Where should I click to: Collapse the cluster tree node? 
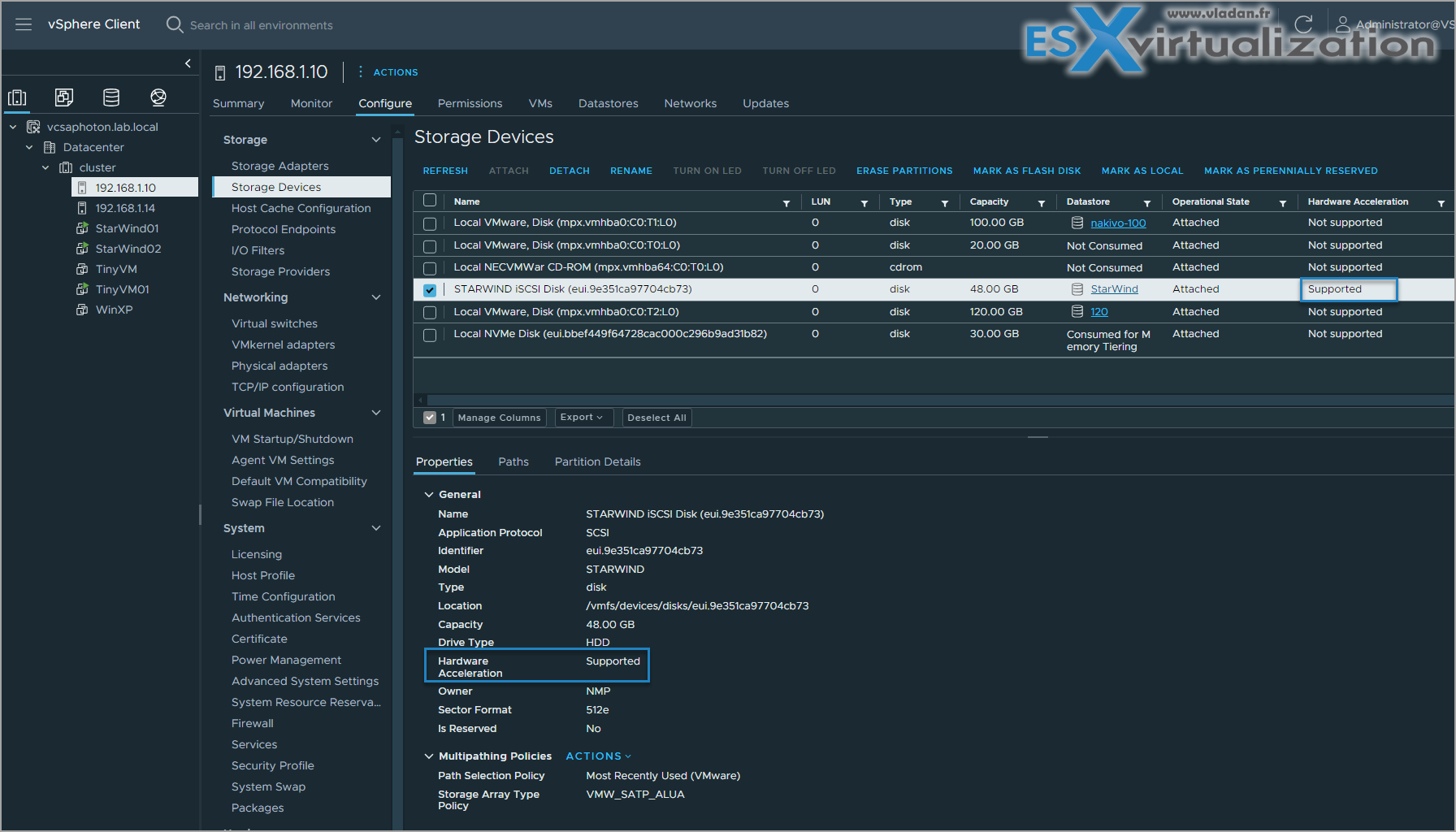45,167
